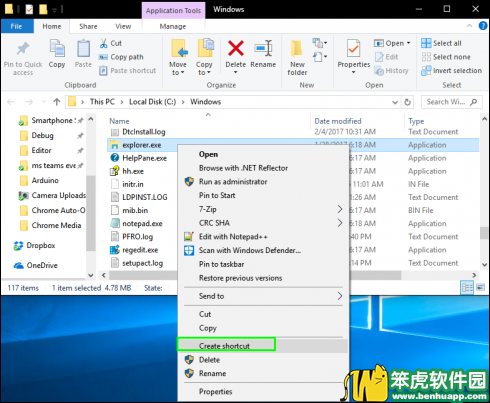Choose Create shortcut in context menu
490x403 pixels.
[x=224, y=346]
